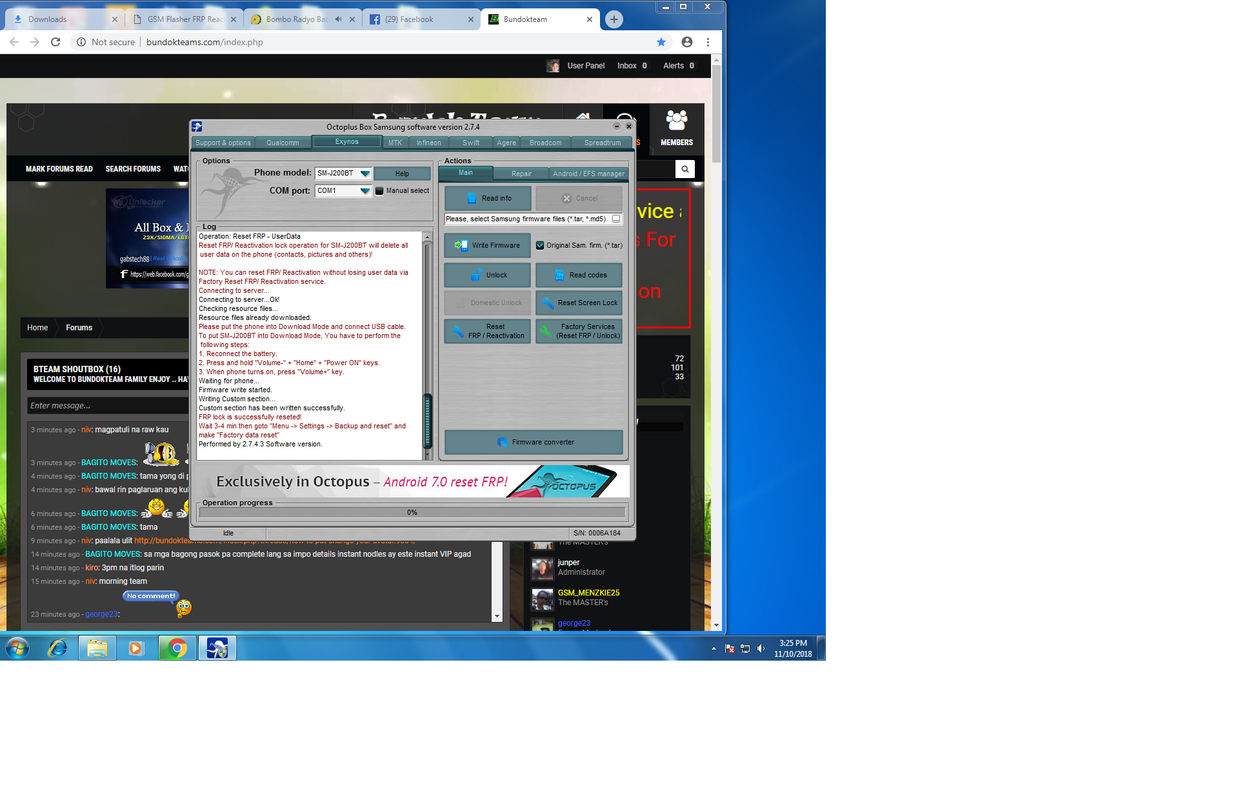Click the firmware file browse button
The height and width of the screenshot is (800, 1240).
pyautogui.click(x=616, y=219)
